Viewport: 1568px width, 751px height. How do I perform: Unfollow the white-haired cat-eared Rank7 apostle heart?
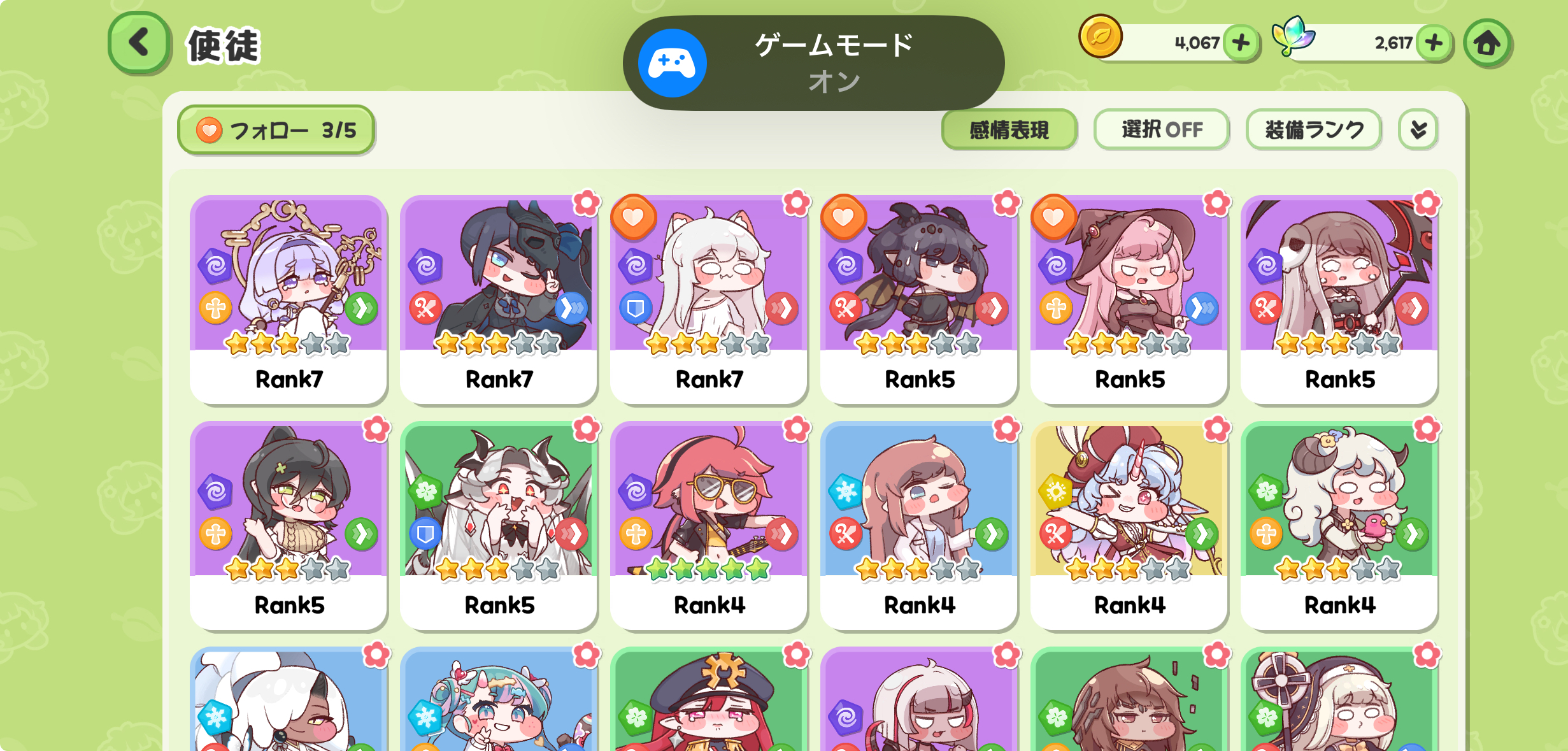[633, 217]
